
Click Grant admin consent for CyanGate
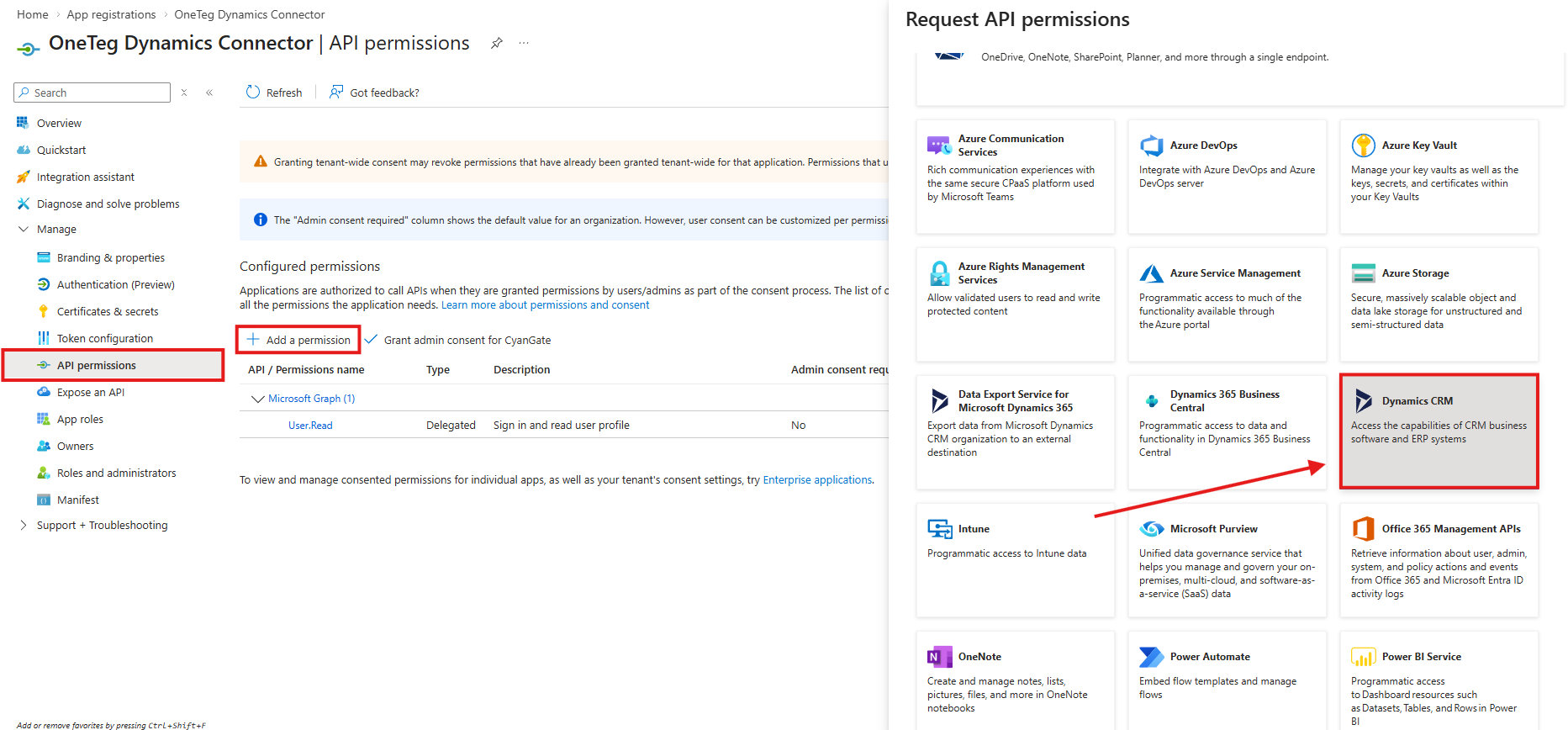point(458,340)
